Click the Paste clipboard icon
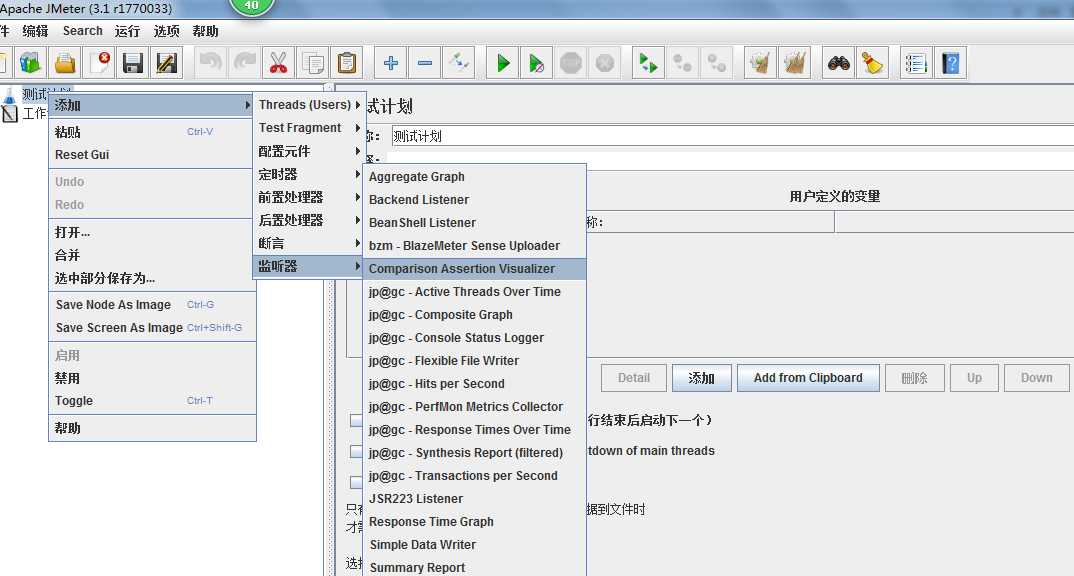1074x576 pixels. [x=347, y=63]
